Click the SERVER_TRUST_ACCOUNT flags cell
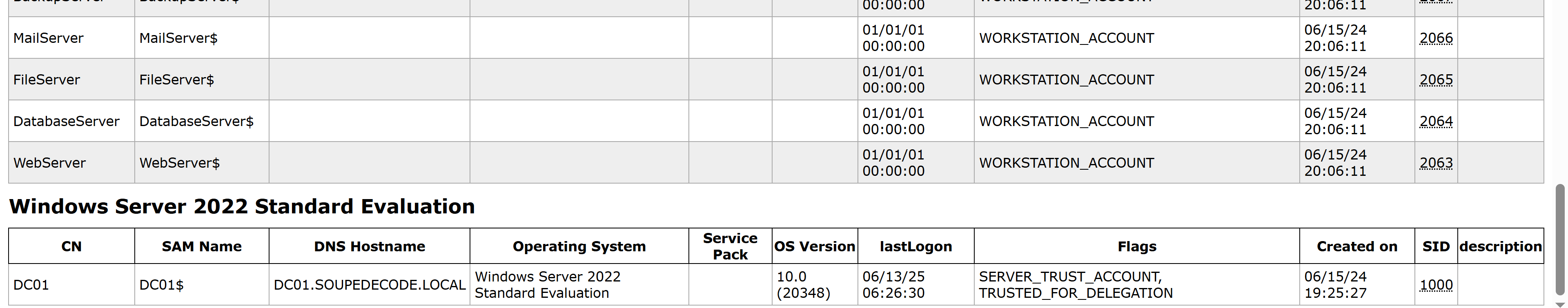The height and width of the screenshot is (308, 1568). click(x=1137, y=285)
